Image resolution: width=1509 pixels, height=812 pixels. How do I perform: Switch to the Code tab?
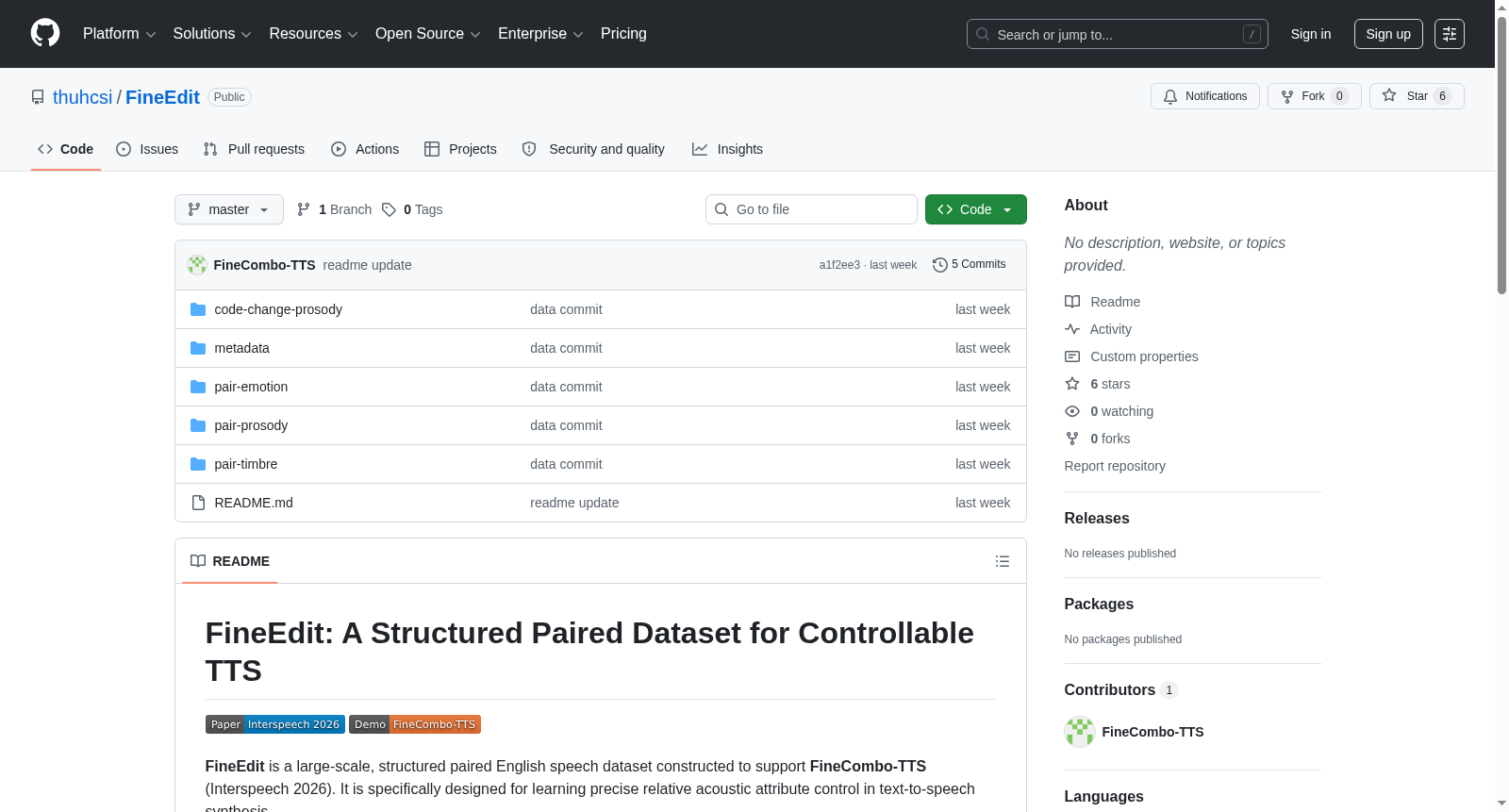point(66,149)
